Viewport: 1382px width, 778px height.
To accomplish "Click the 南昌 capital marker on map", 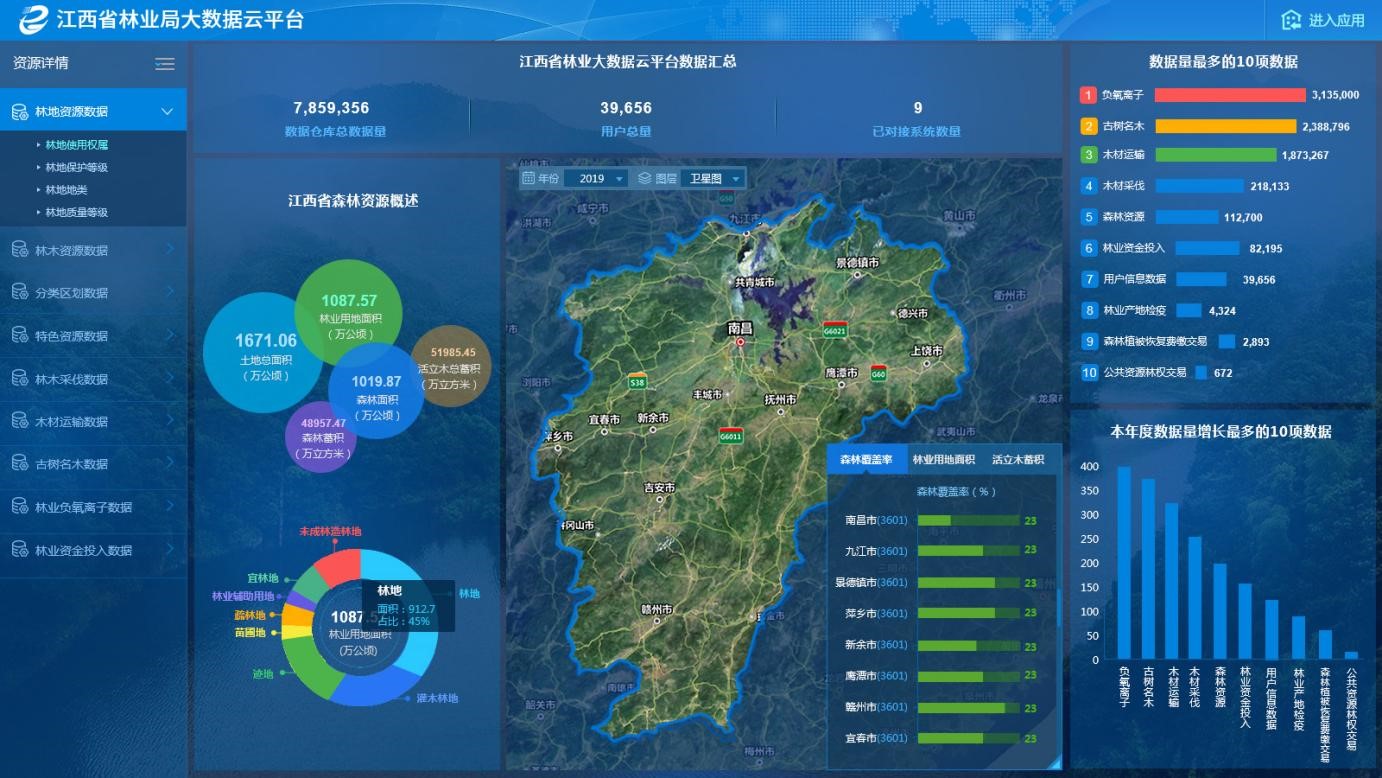I will 740,342.
